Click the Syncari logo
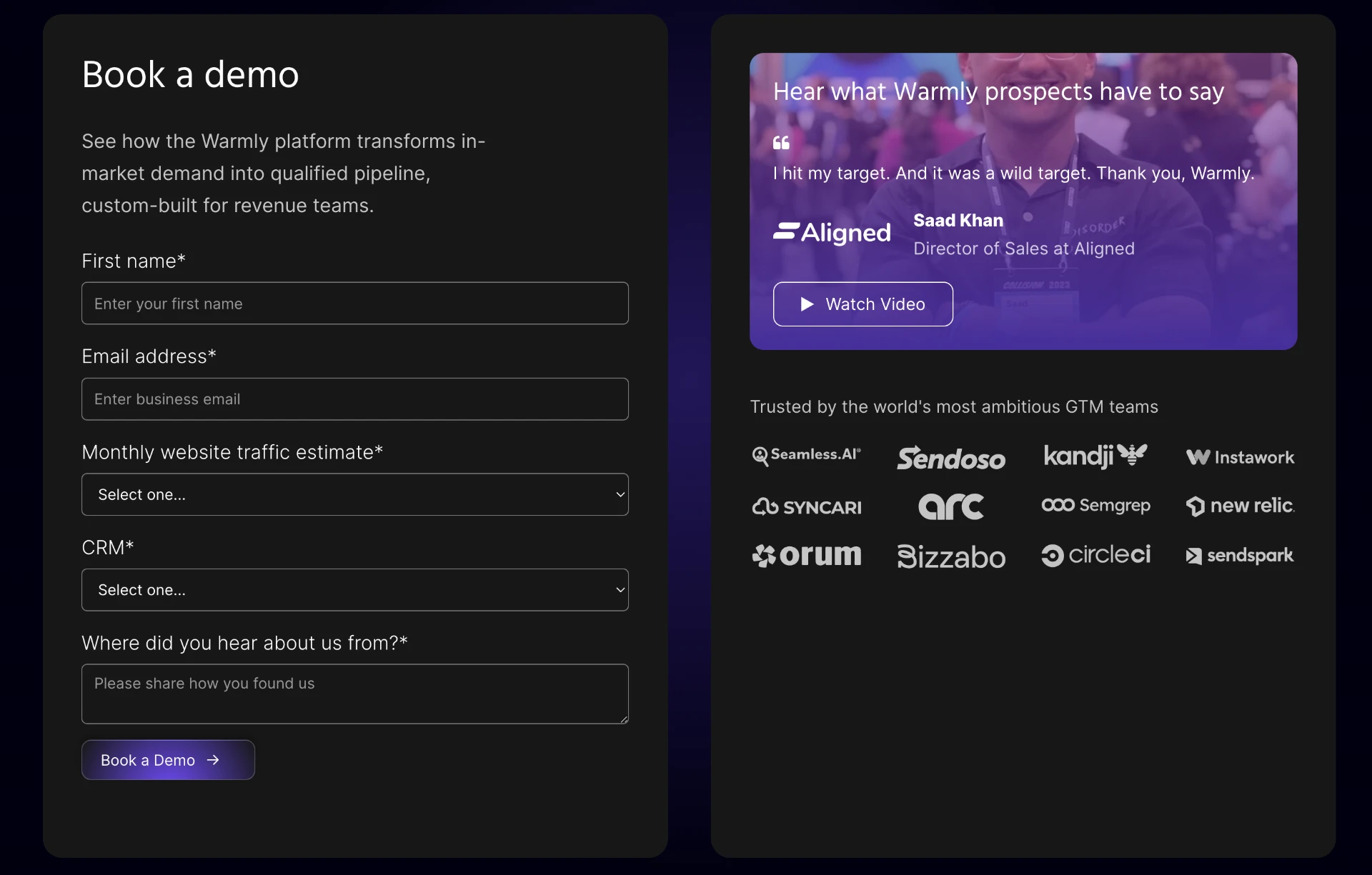The width and height of the screenshot is (1372, 875). [806, 507]
